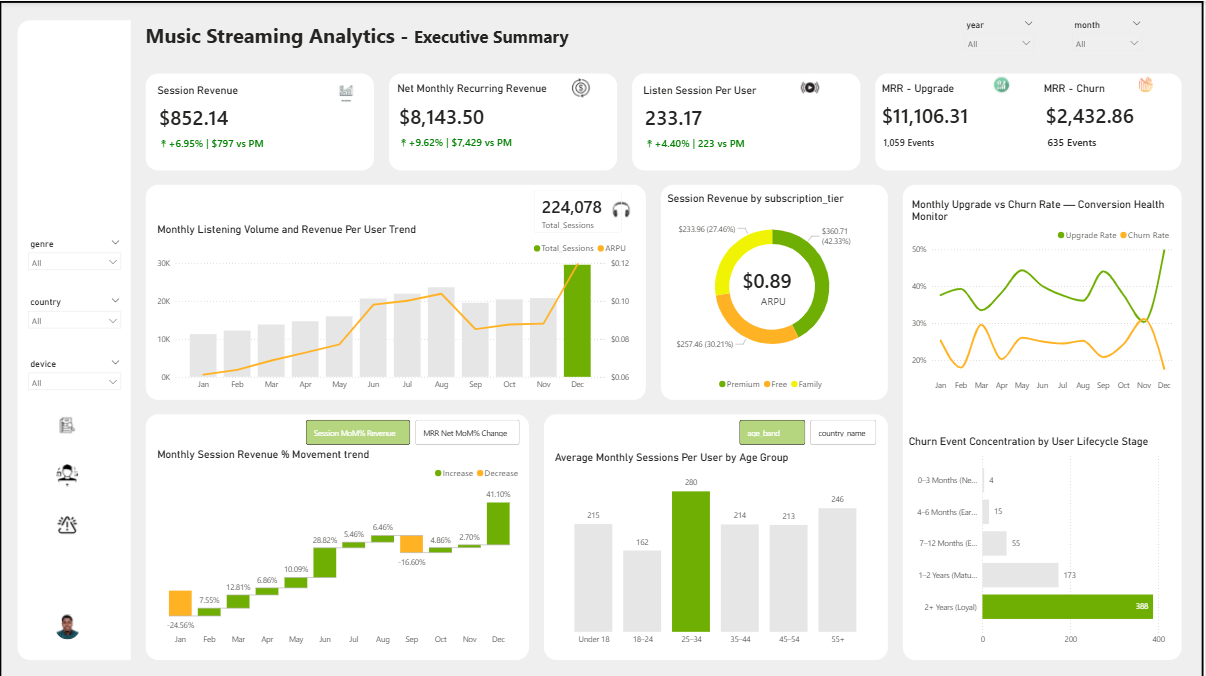Click the '1,059 Events' label
This screenshot has width=1206, height=676.
pyautogui.click(x=908, y=143)
